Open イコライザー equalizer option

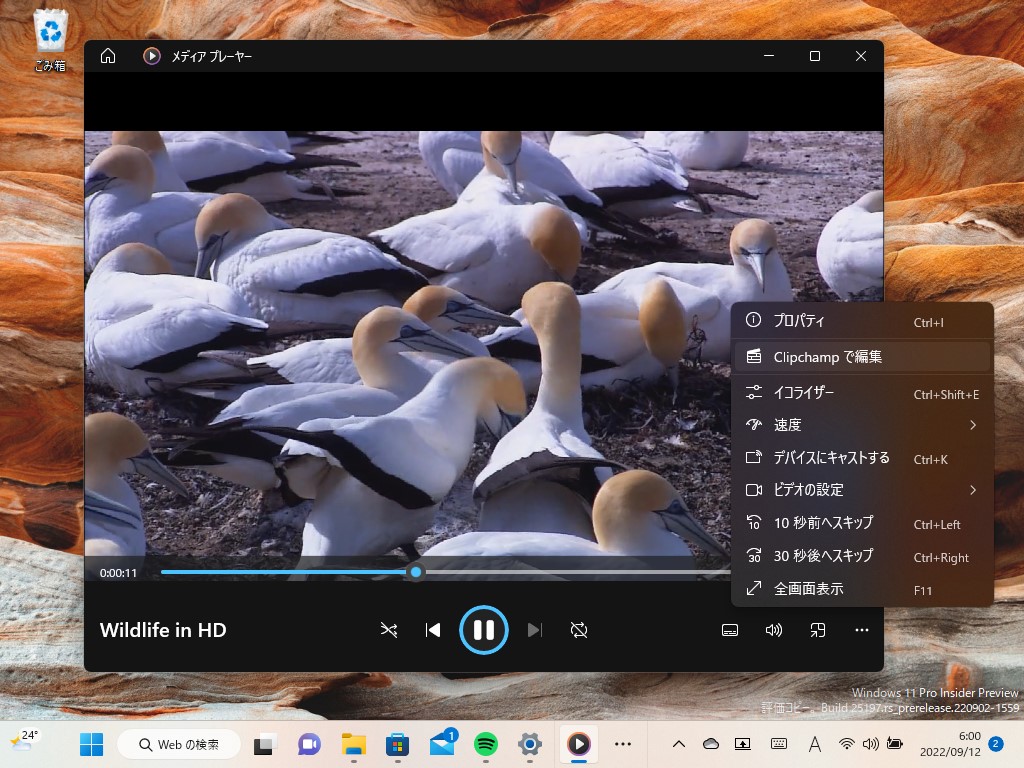pos(862,392)
